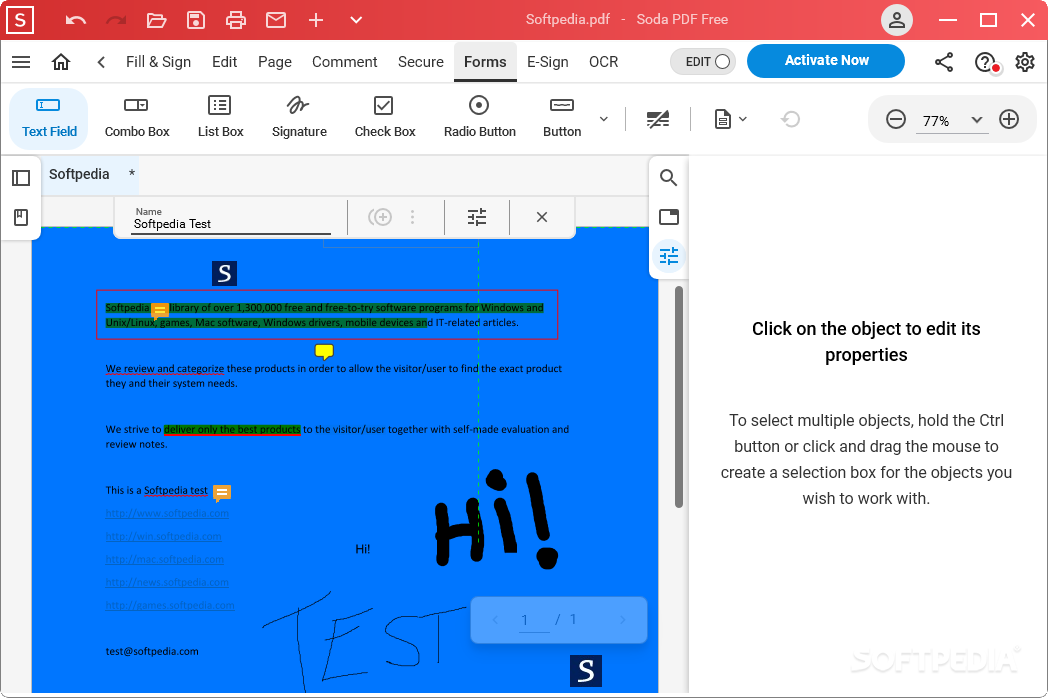Open the Secure tab
The image size is (1048, 698).
pos(421,62)
